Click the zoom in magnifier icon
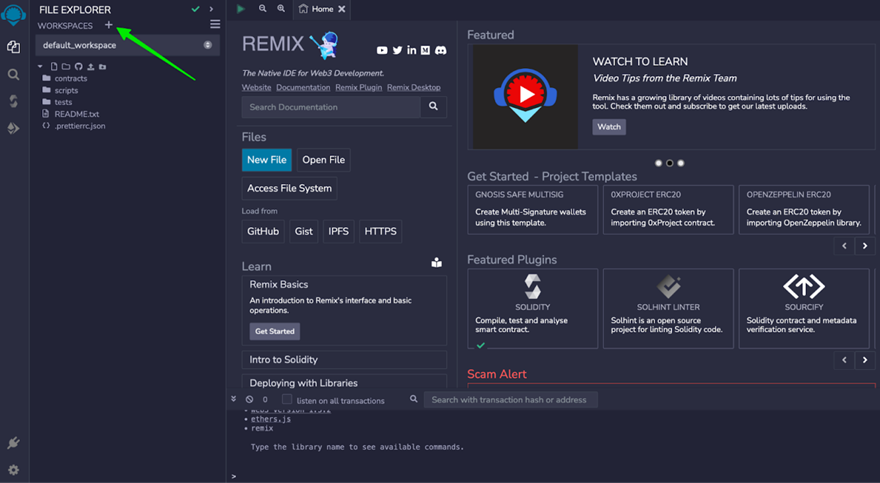Screen dimensions: 880x483 [x=281, y=8]
